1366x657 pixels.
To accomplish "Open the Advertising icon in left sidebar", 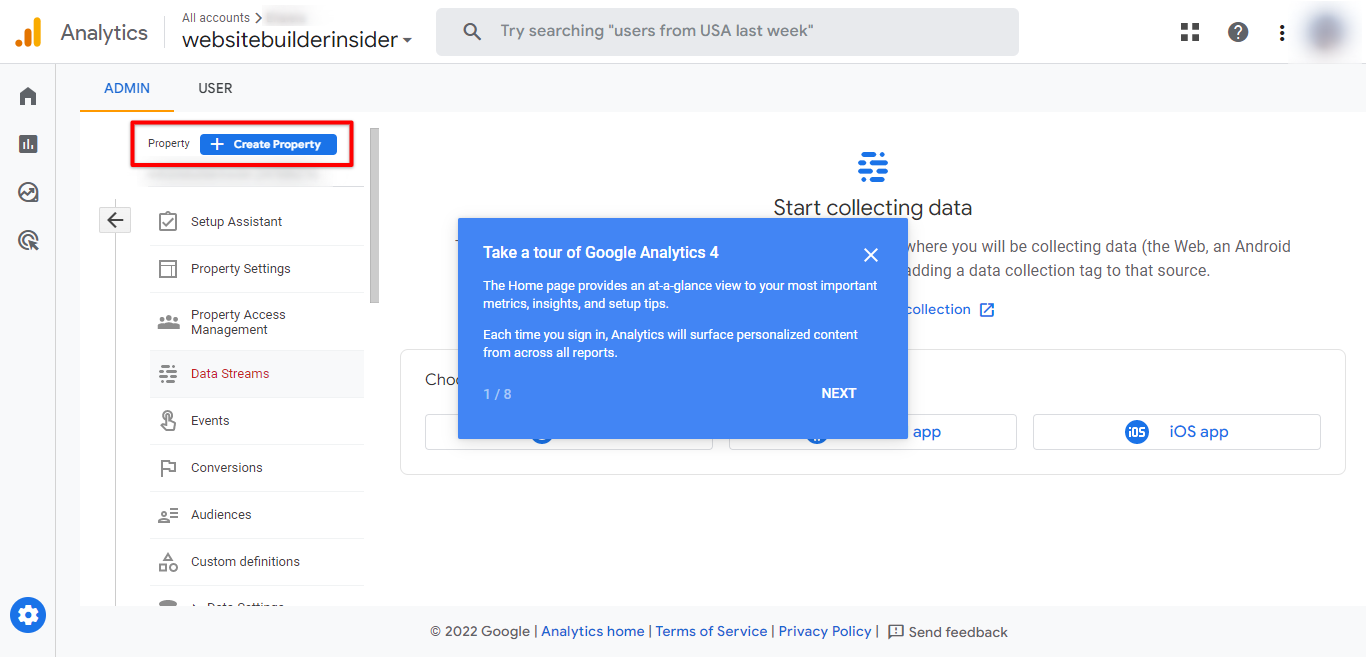I will coord(28,240).
